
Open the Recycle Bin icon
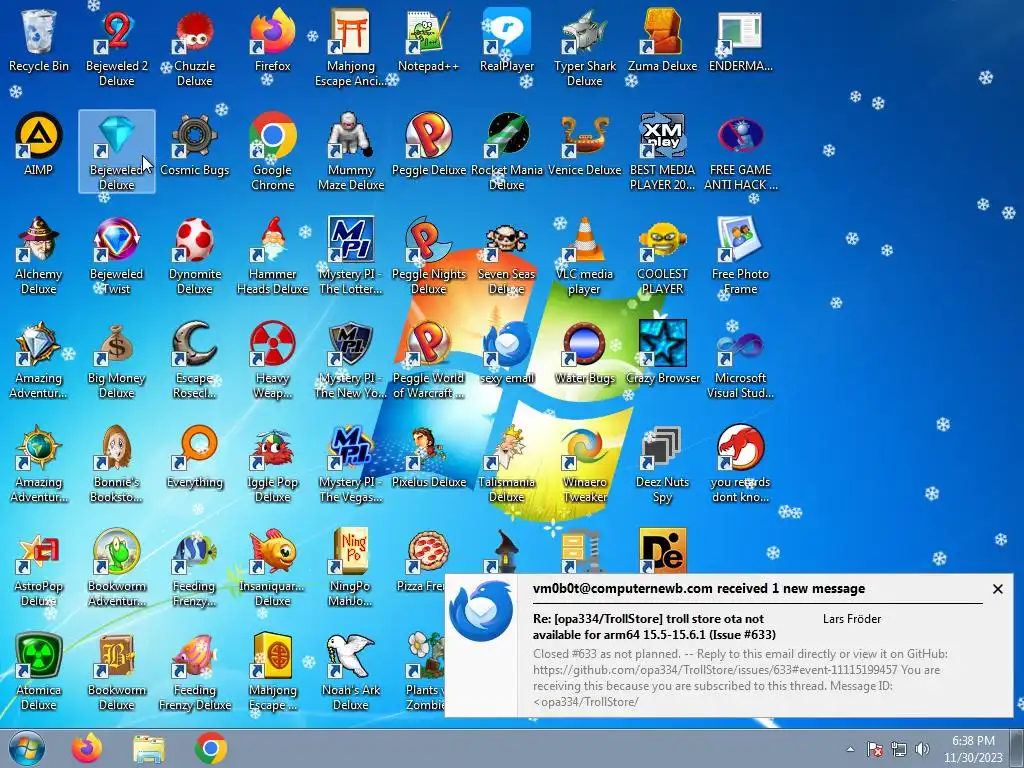coord(39,40)
